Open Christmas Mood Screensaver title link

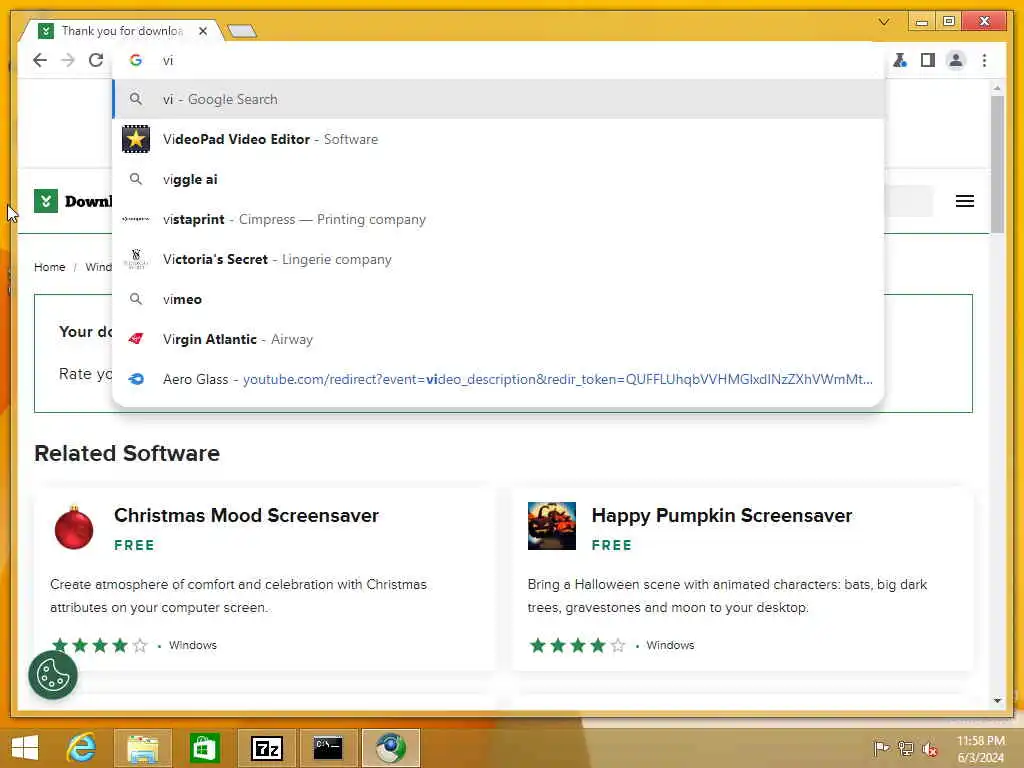(246, 515)
